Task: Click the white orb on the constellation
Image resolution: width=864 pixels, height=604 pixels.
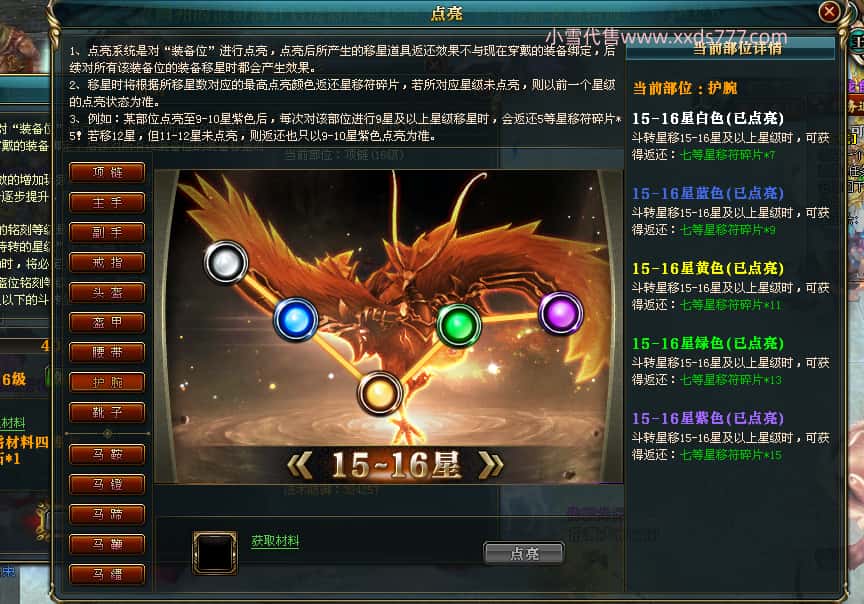Action: tap(225, 262)
